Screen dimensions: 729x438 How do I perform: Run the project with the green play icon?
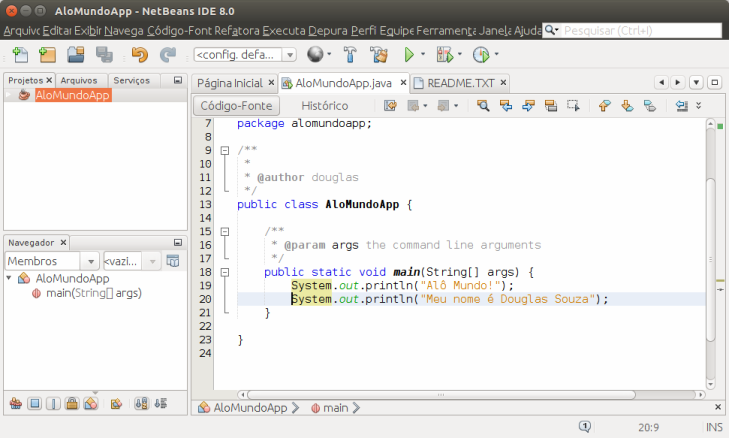(409, 54)
